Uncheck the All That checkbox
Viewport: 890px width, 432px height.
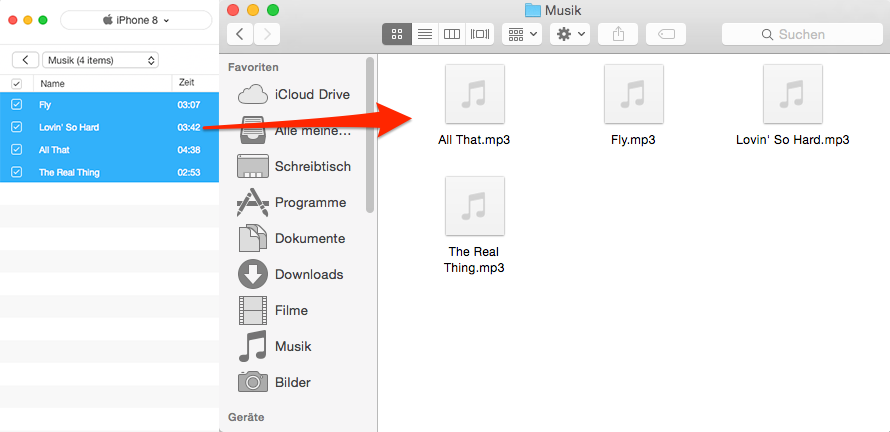[16, 150]
